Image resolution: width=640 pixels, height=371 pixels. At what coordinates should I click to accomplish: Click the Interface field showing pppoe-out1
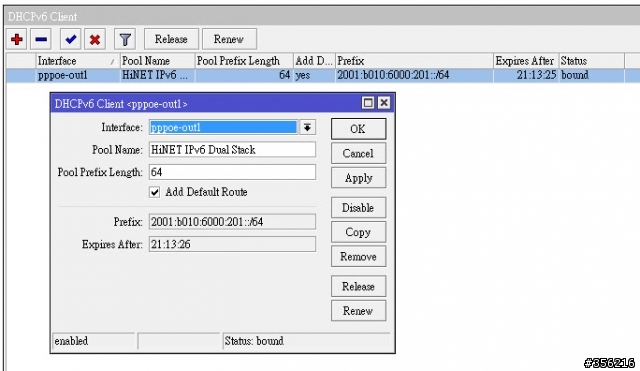coord(223,127)
